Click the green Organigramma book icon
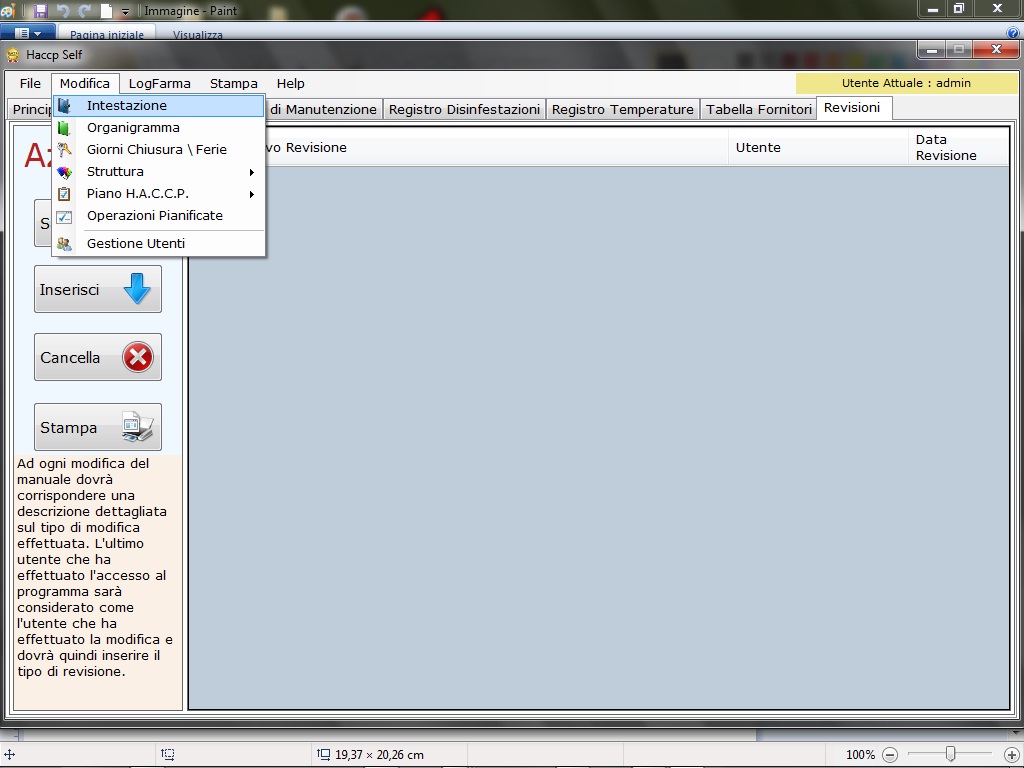Image resolution: width=1024 pixels, height=768 pixels. point(65,128)
